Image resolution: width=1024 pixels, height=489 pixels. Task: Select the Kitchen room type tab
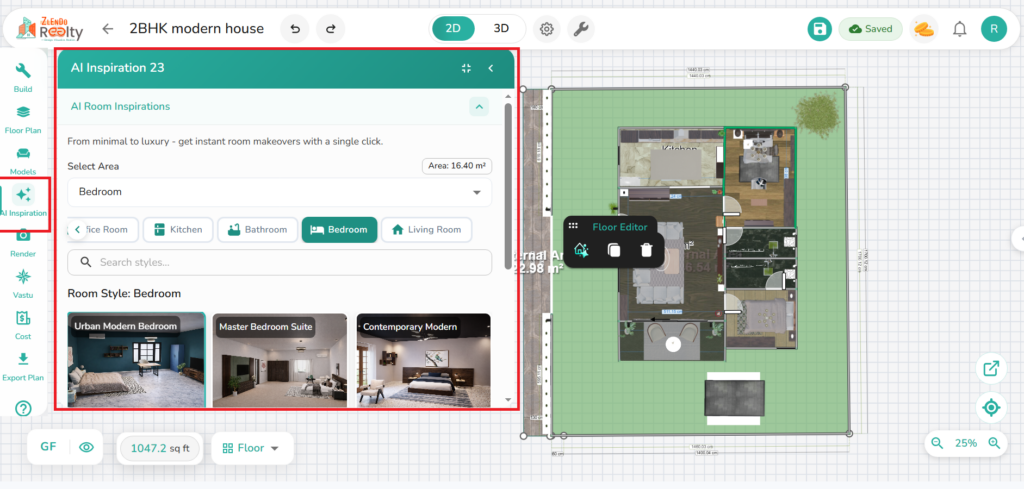point(177,230)
